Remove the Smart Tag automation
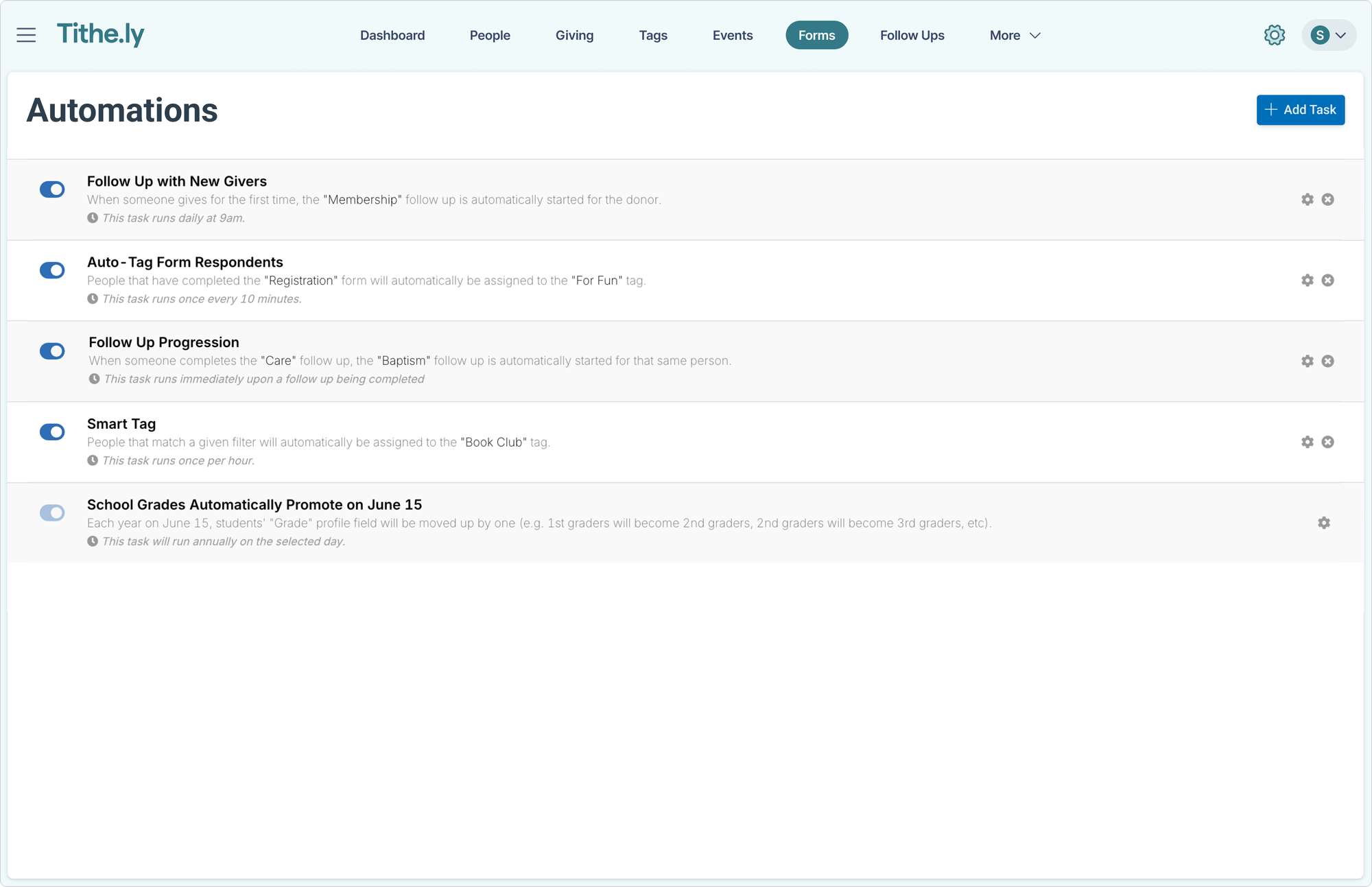This screenshot has height=887, width=1372. [1328, 442]
